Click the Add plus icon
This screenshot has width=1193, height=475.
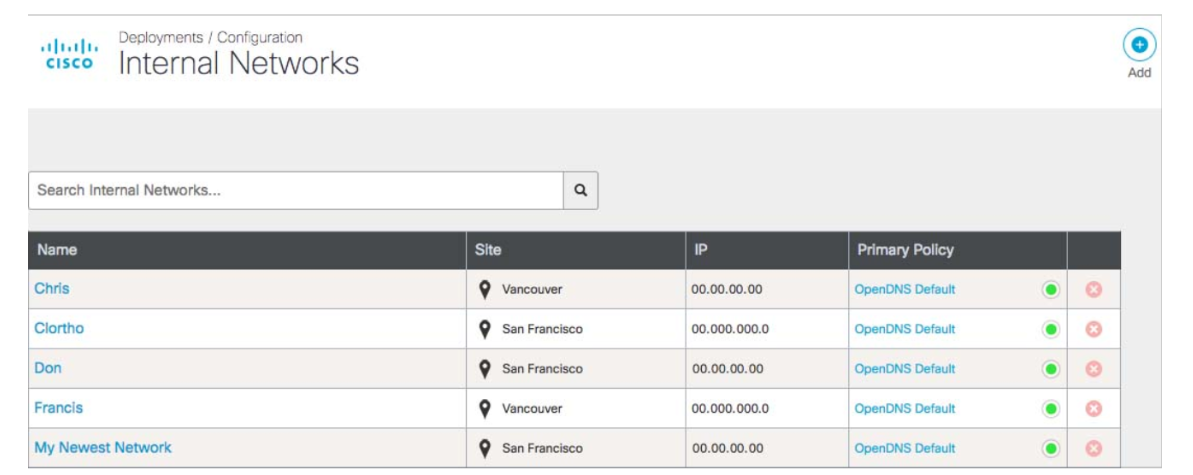coord(1139,45)
